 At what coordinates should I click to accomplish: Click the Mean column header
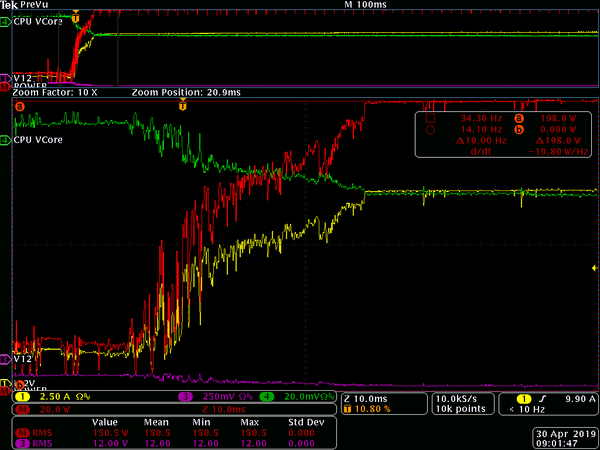coord(156,422)
